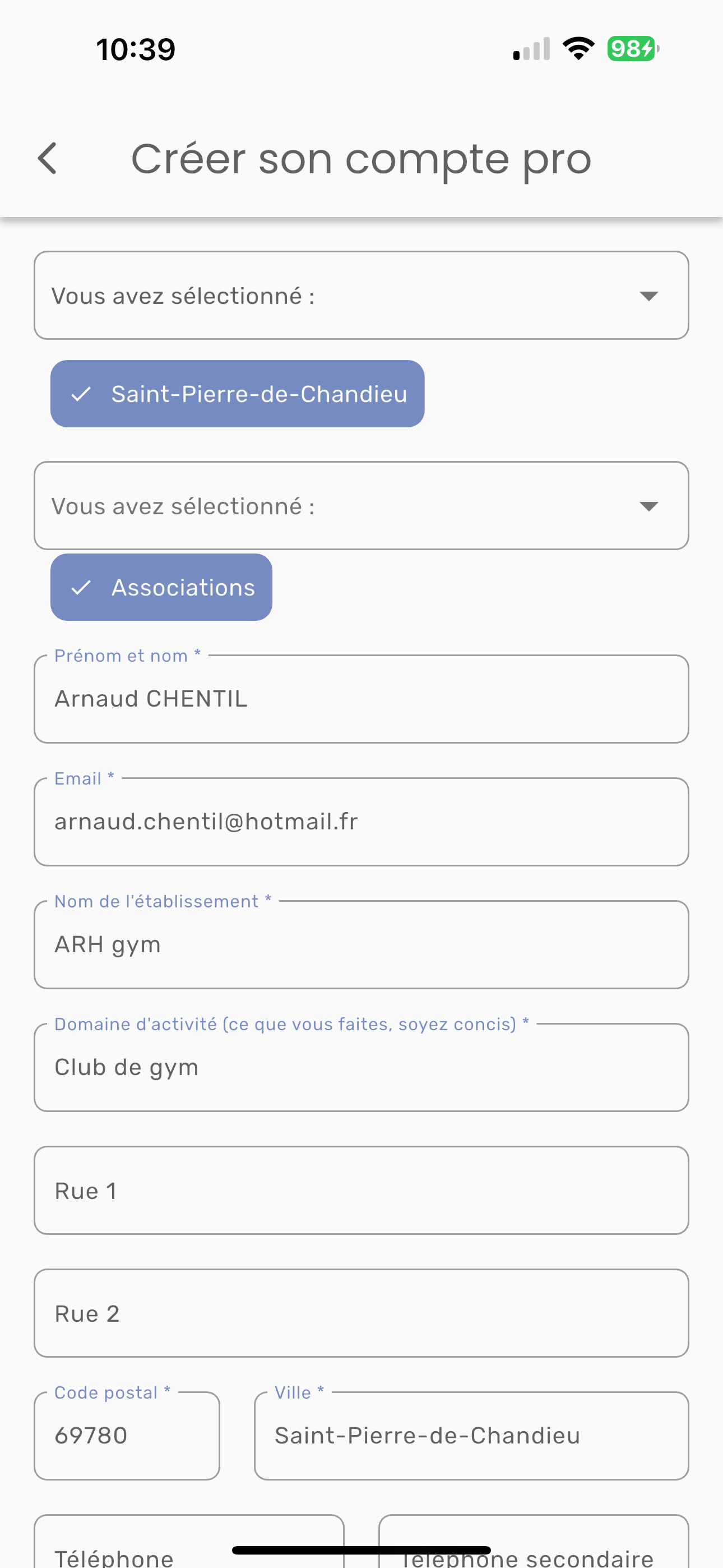Edit the Prénom et nom field
This screenshot has width=723, height=1568.
coord(361,699)
